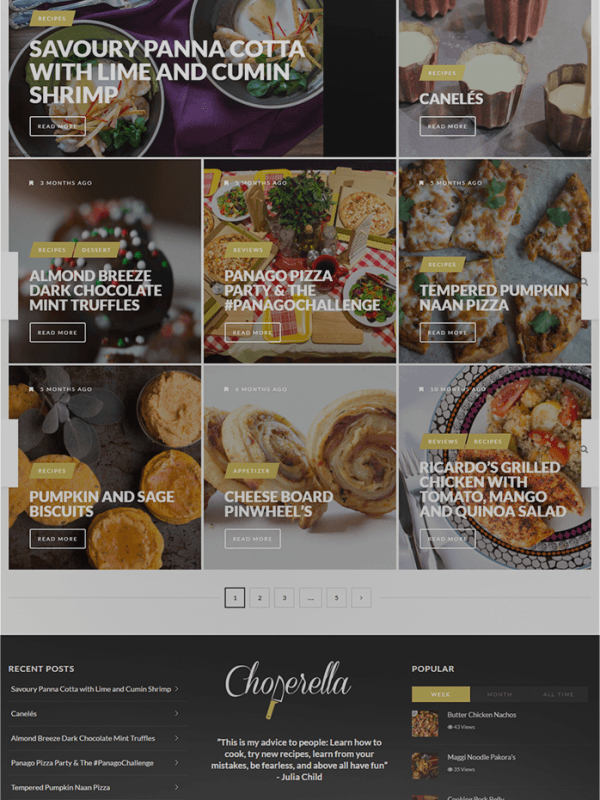The width and height of the screenshot is (600, 800).
Task: Select the All Time tab in Popular
Action: [x=558, y=694]
